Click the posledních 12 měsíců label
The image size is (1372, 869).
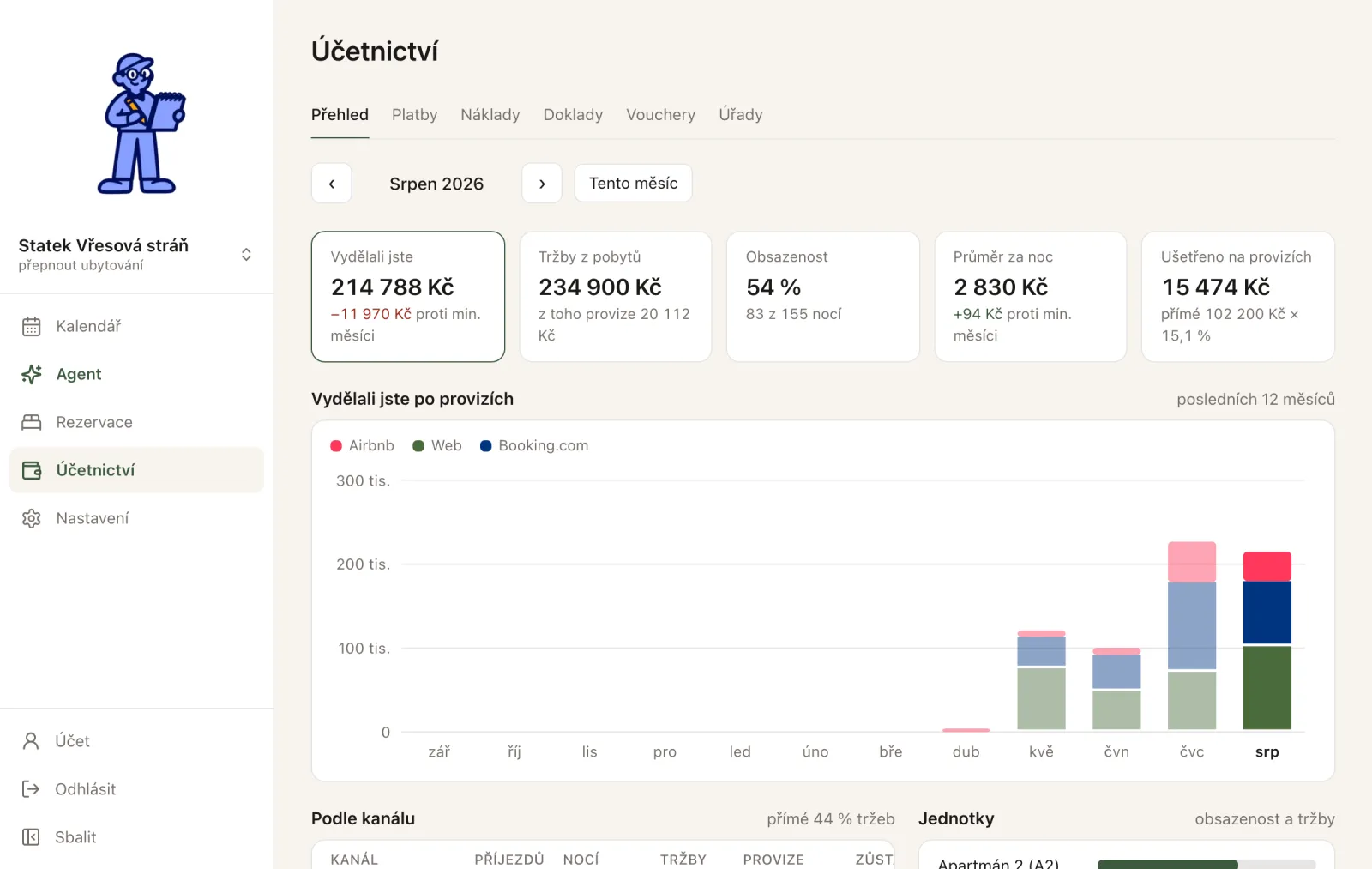1255,400
